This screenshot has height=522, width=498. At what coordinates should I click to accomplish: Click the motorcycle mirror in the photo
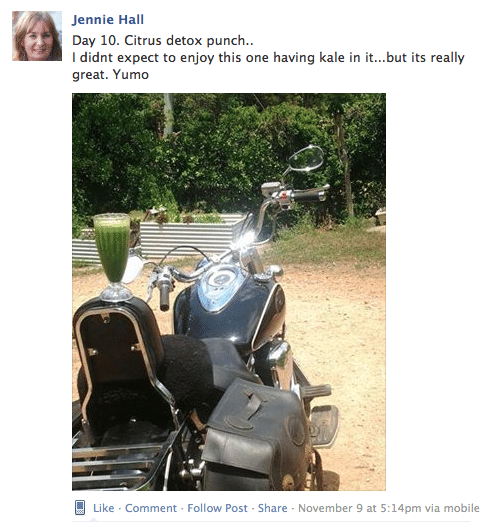[306, 159]
